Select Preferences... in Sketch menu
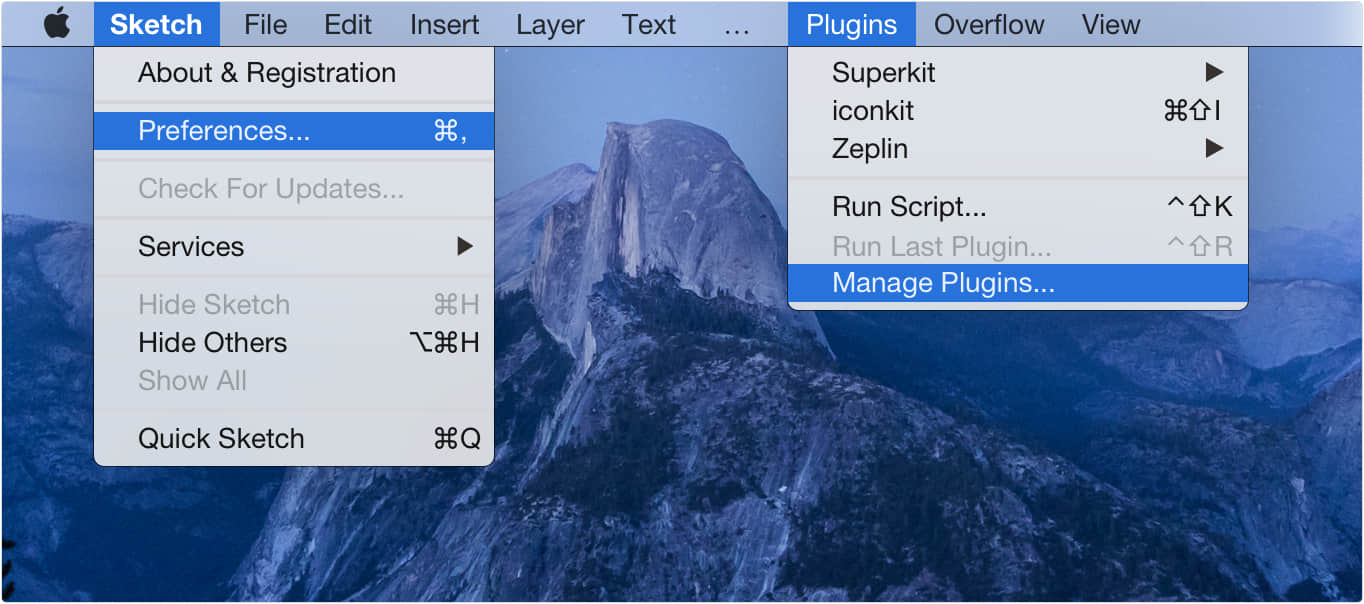The image size is (1364, 604). coord(294,131)
